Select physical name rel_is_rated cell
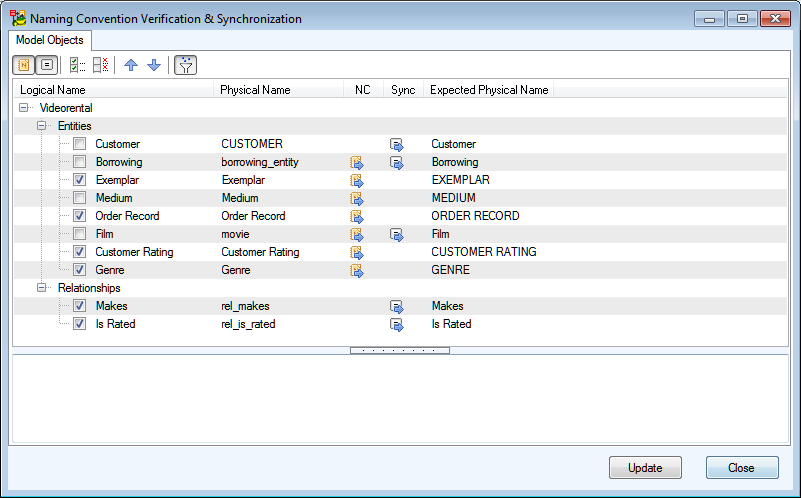This screenshot has height=498, width=801. (x=248, y=324)
